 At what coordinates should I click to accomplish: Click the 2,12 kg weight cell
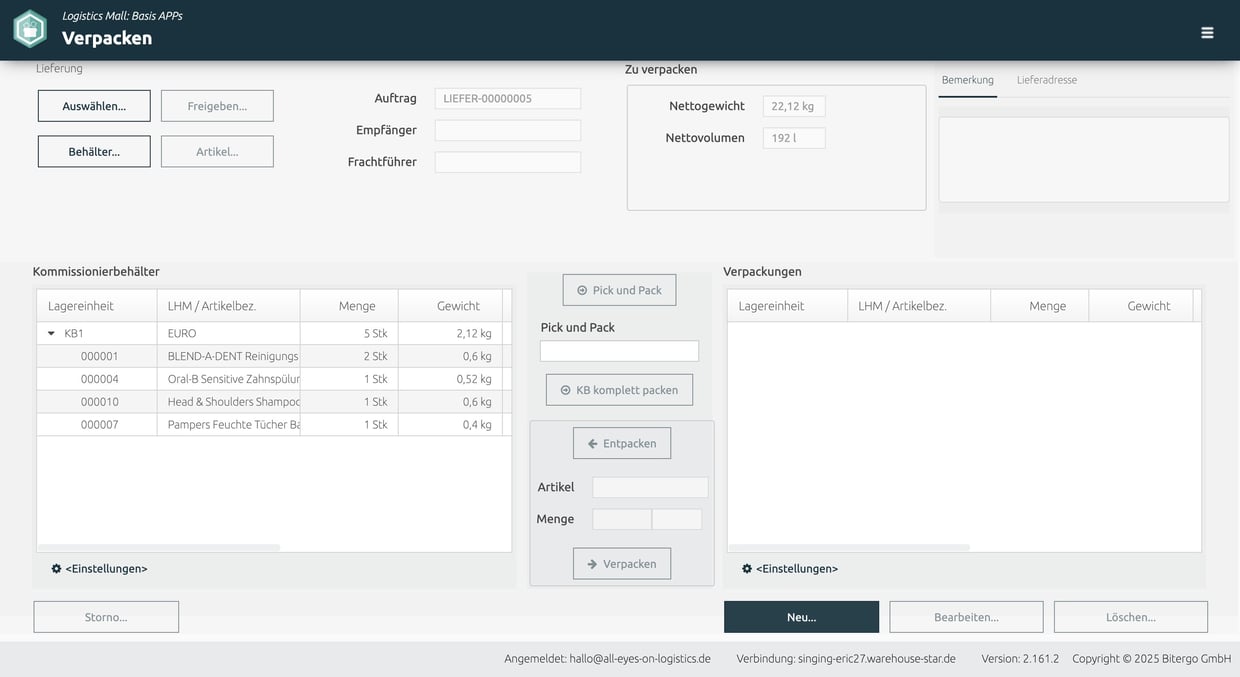click(450, 333)
